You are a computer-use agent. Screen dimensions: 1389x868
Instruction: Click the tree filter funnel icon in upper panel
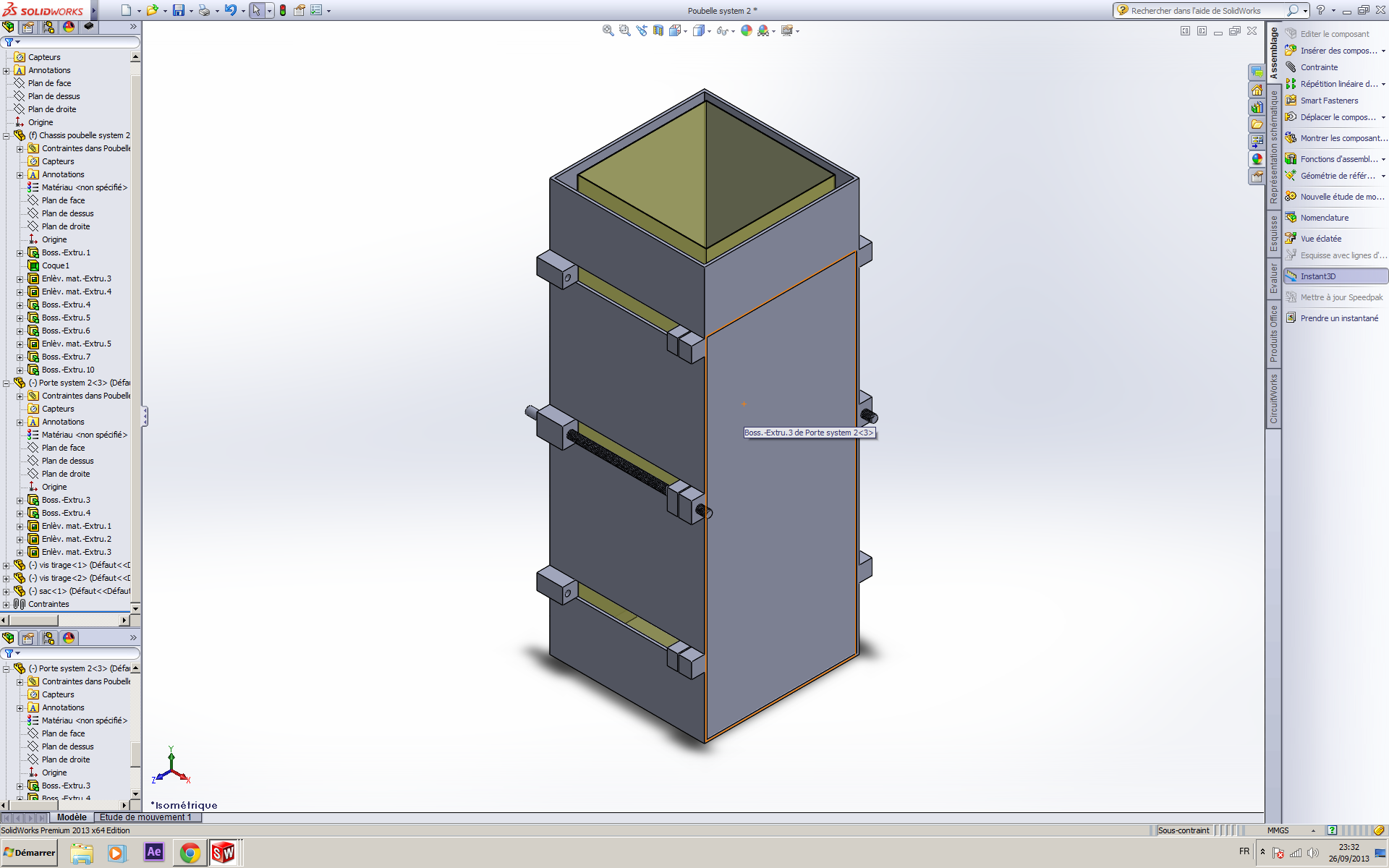tap(9, 43)
